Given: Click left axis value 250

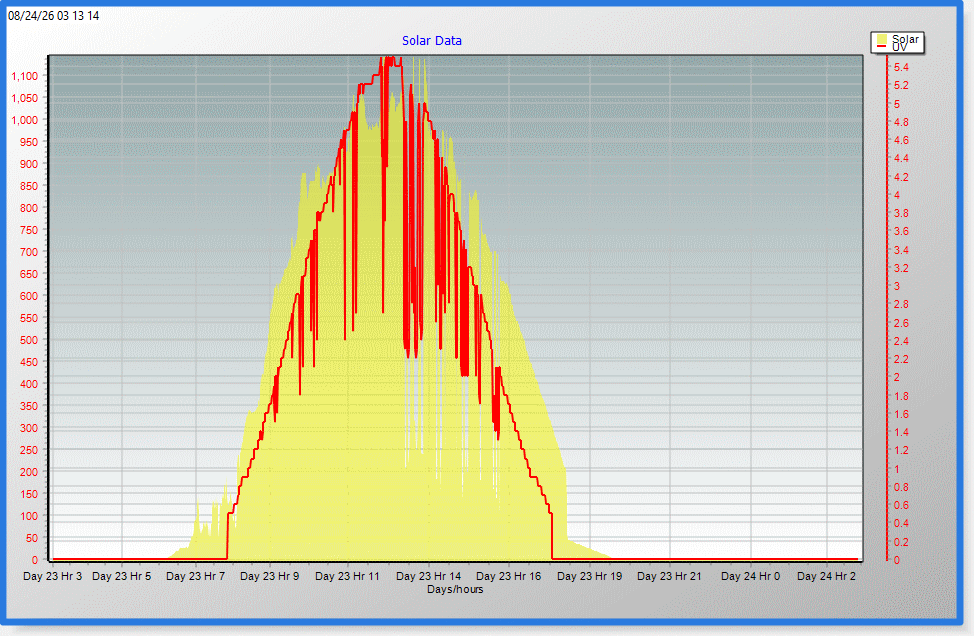Looking at the screenshot, I should (29, 450).
